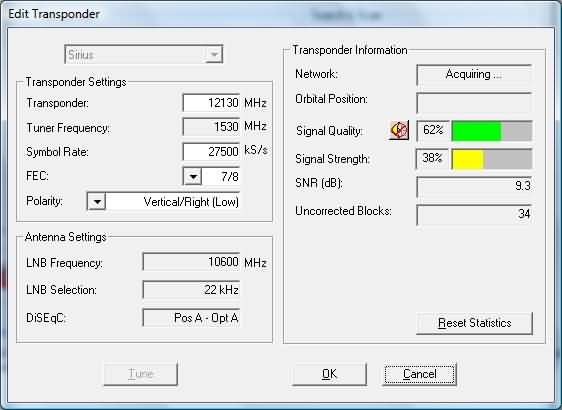Screen dimensions: 562x410
Task: Click the Polarity value Vertical/Right (Low)
Action: pos(173,201)
